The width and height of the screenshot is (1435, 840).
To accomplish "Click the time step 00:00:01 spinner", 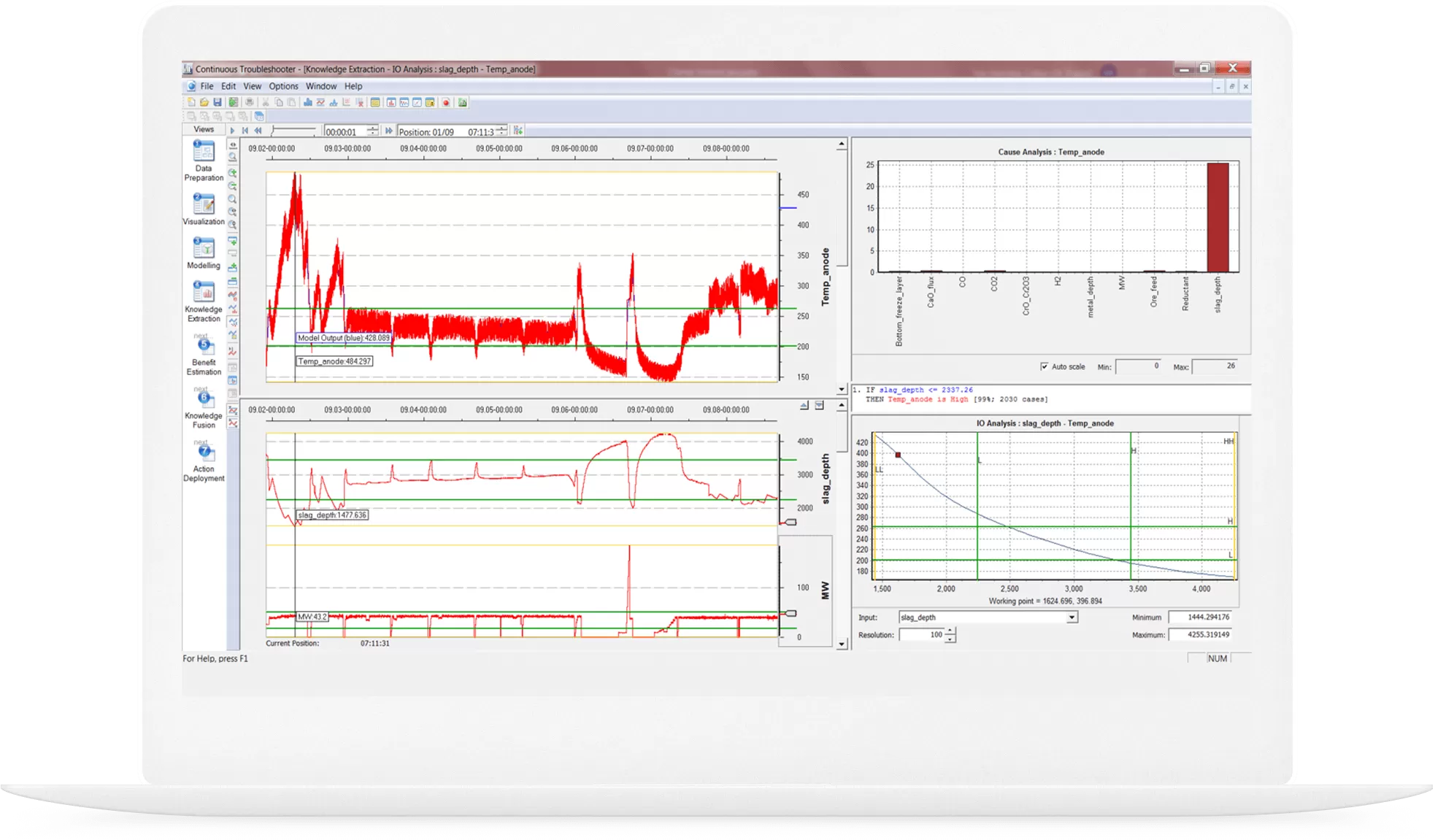I will (372, 131).
